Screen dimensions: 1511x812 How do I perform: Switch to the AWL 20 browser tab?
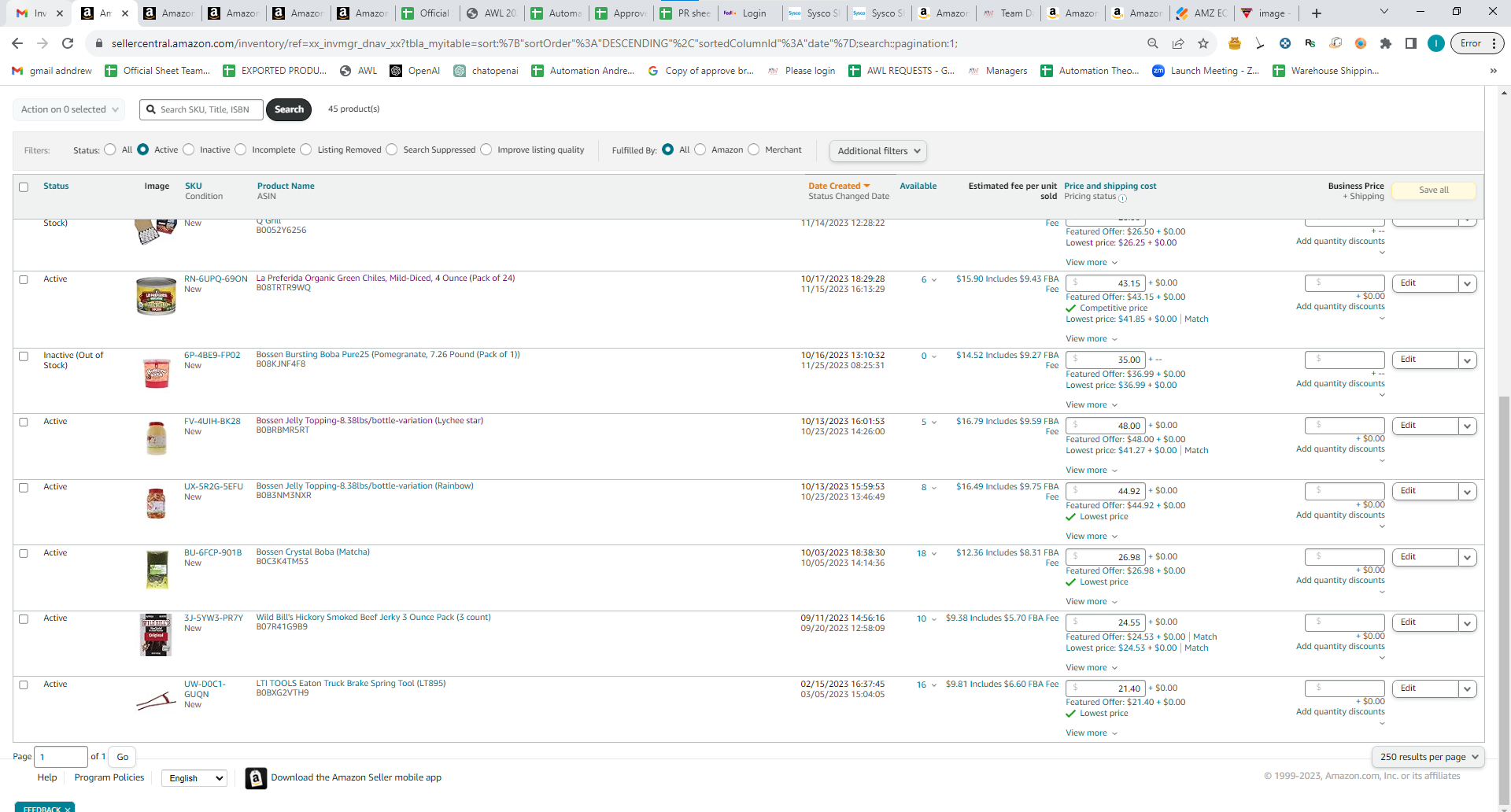pos(493,13)
